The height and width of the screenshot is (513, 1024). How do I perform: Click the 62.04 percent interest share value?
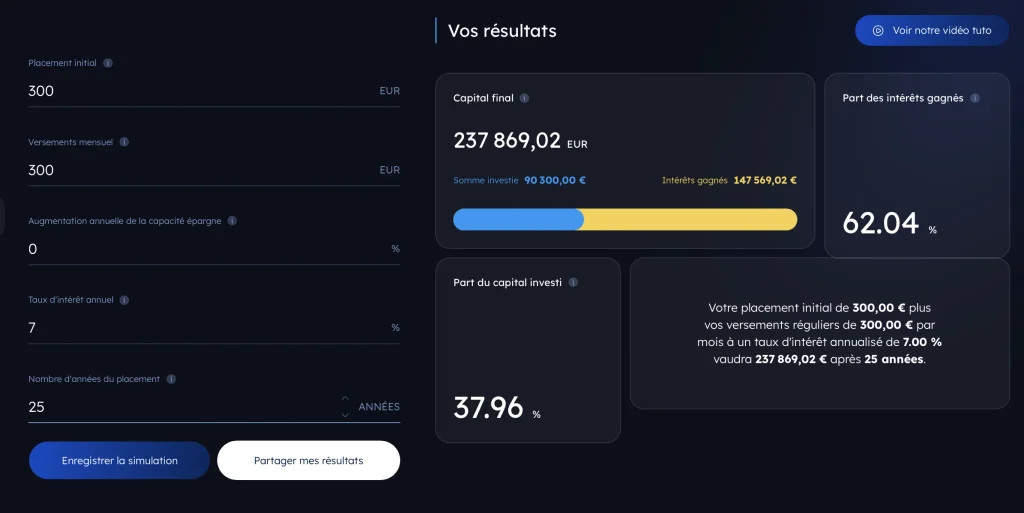click(881, 223)
